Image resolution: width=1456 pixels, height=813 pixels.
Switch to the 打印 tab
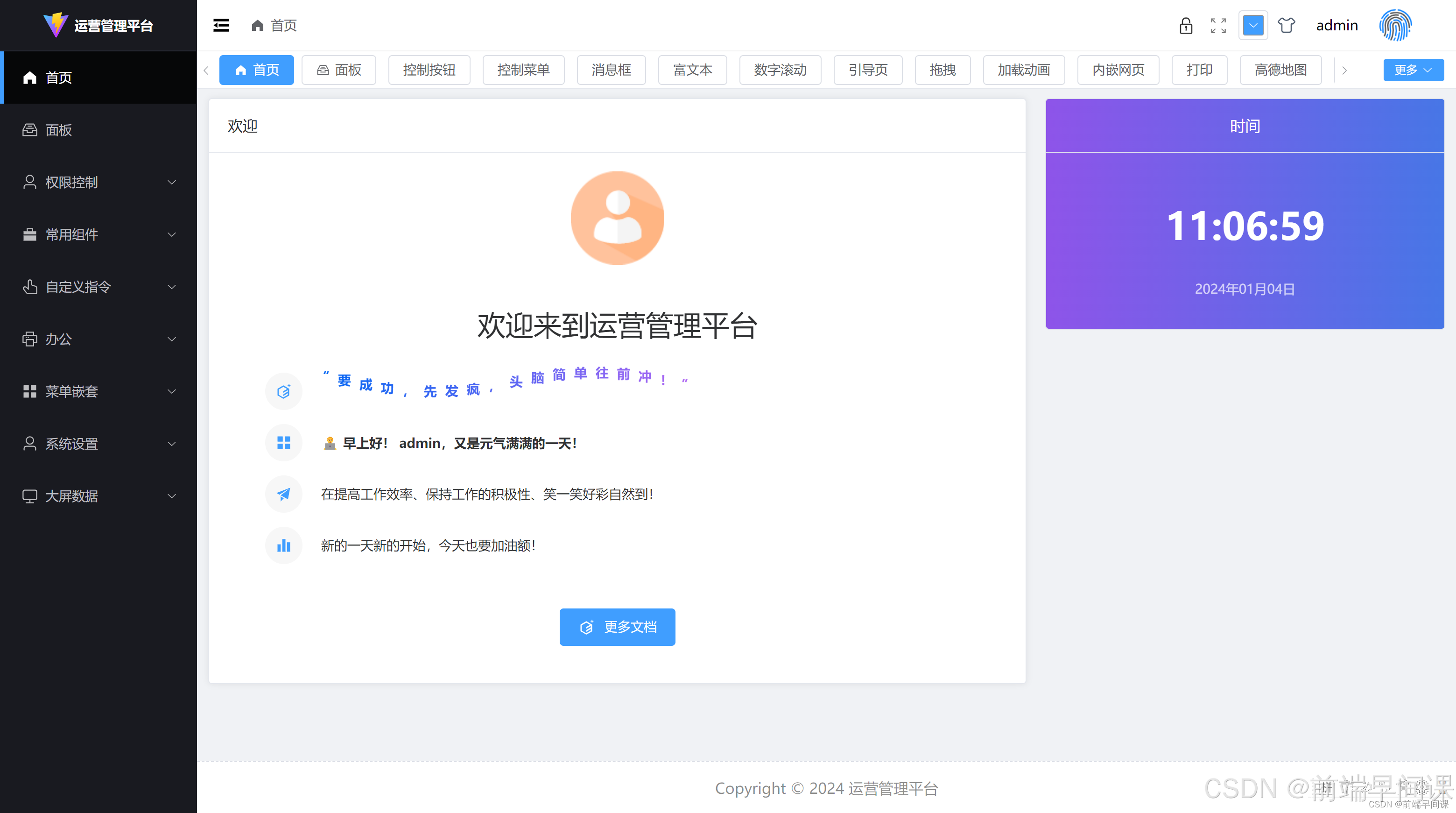(x=1199, y=70)
